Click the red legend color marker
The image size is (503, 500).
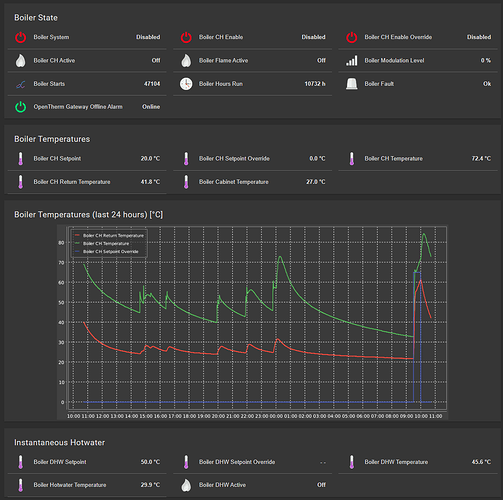(77, 235)
